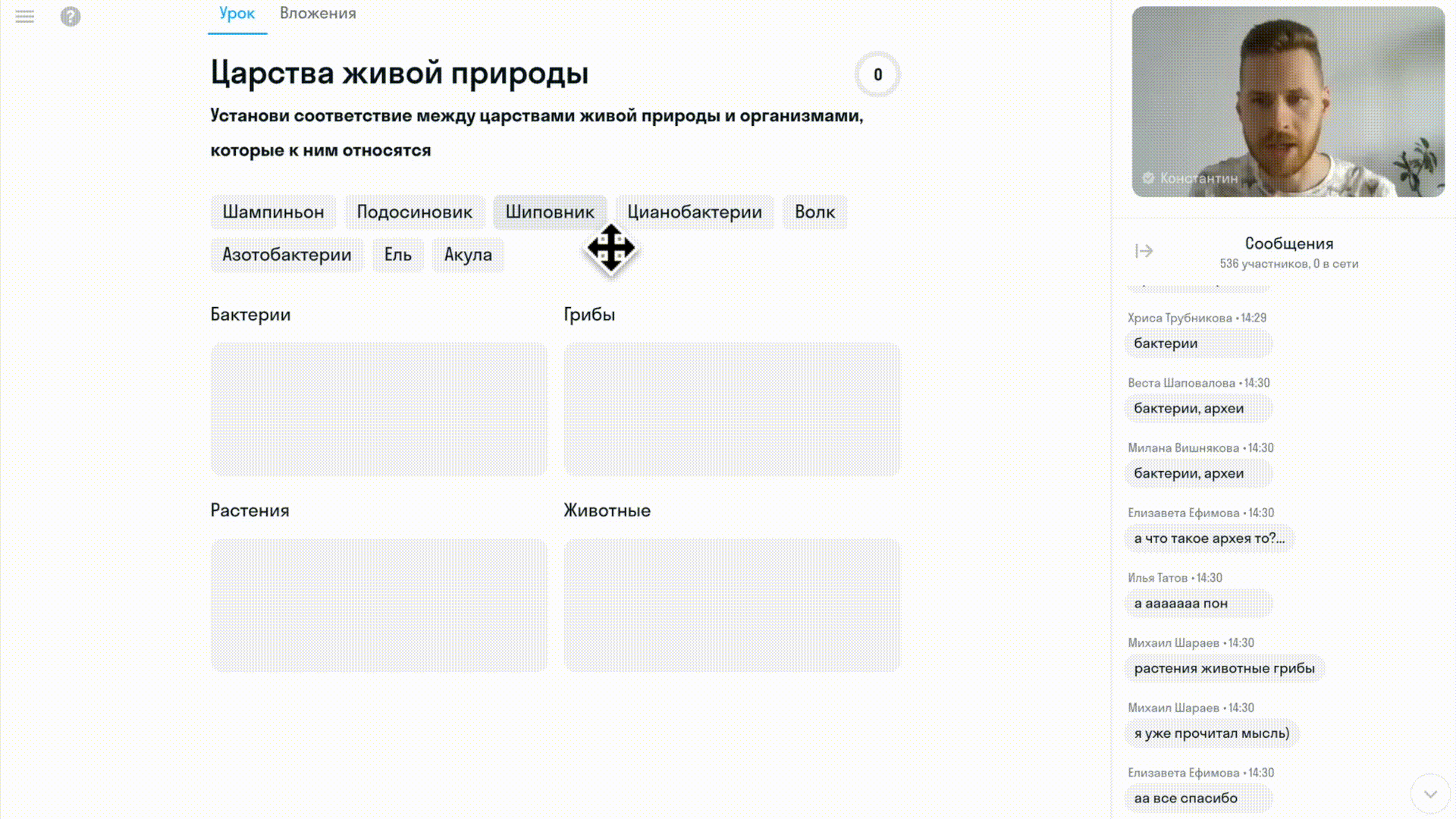Click the Бактерии category label
The height and width of the screenshot is (819, 1456).
coord(250,315)
